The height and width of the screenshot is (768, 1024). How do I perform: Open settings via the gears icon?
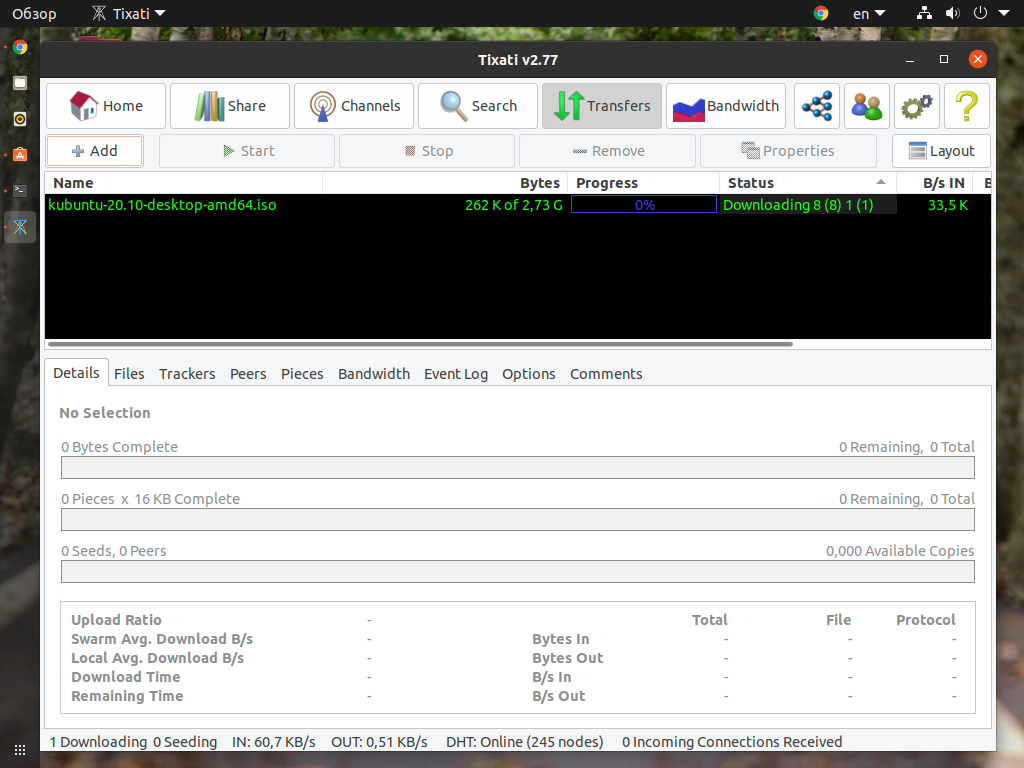click(x=917, y=106)
